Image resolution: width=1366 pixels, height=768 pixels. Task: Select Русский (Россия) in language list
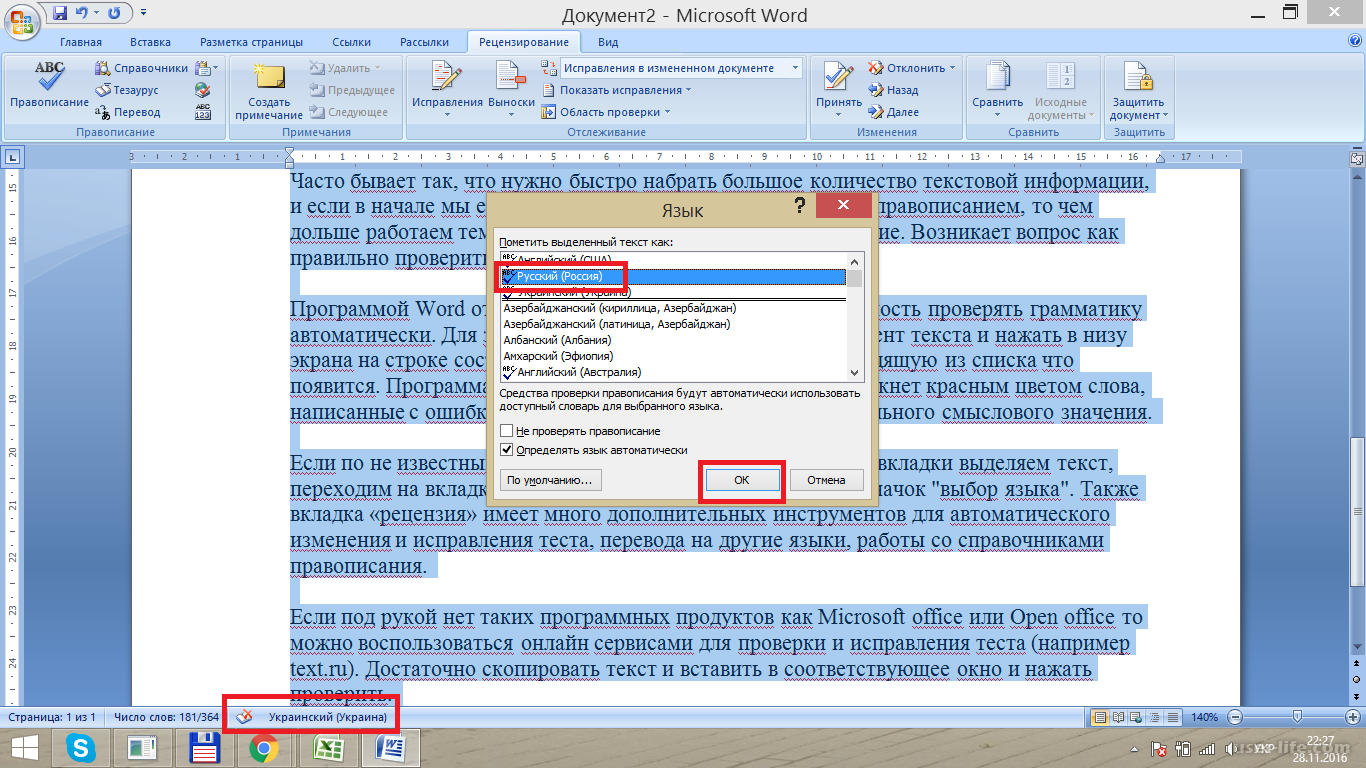[x=673, y=276]
